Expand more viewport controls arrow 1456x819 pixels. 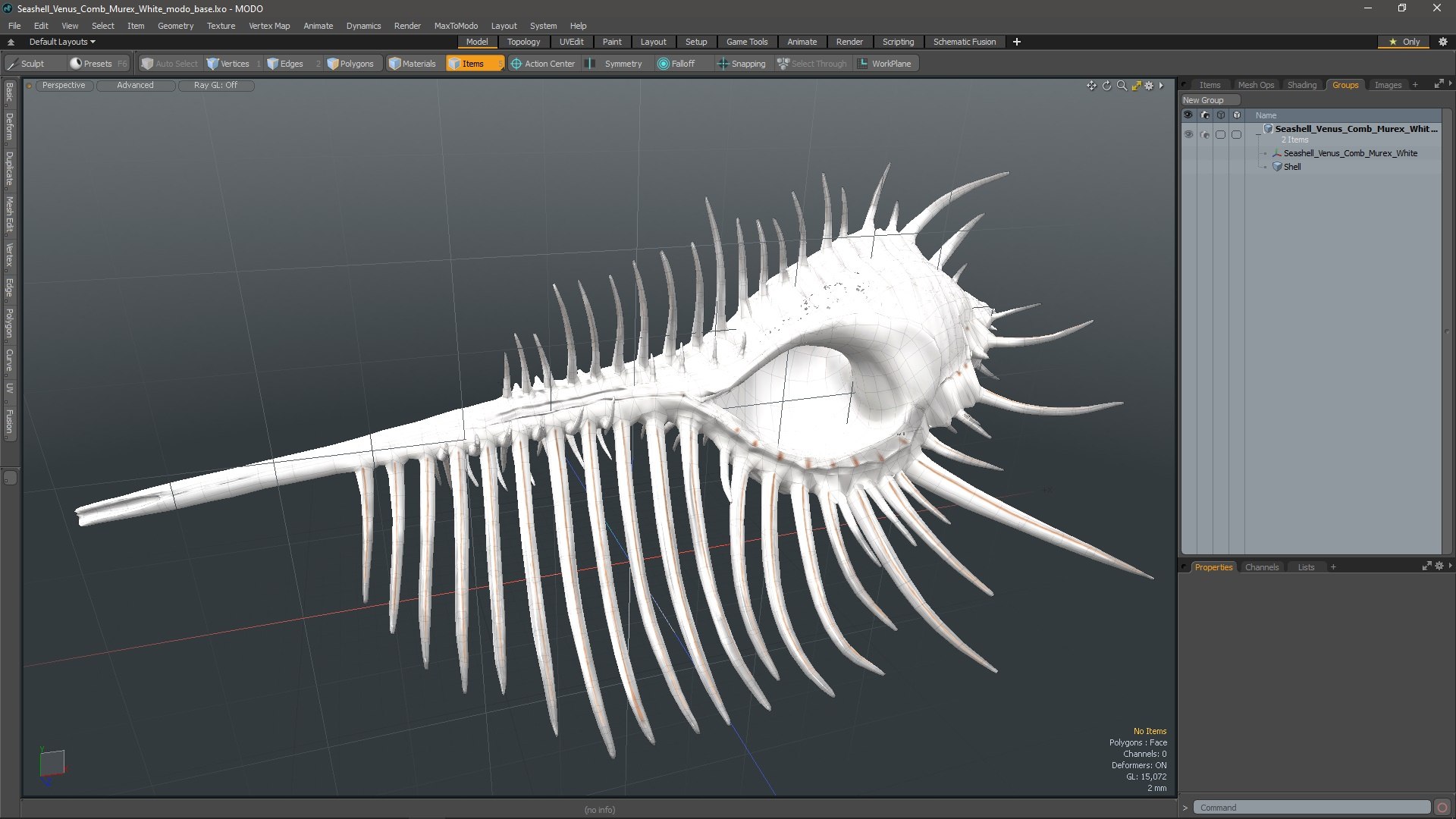1161,86
